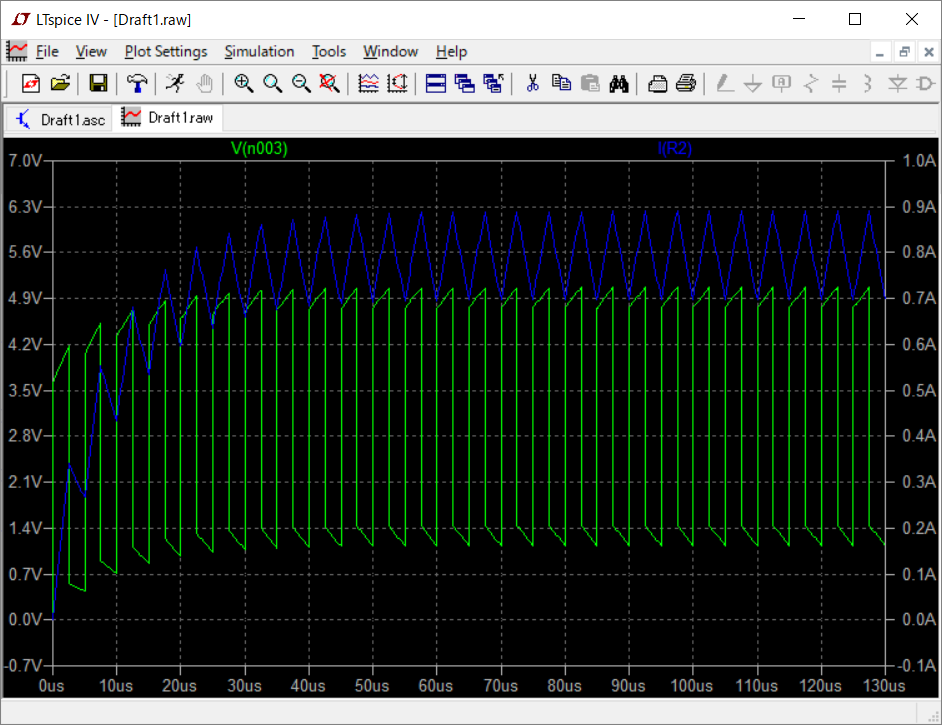Open the Help menu
942x725 pixels.
coord(452,52)
